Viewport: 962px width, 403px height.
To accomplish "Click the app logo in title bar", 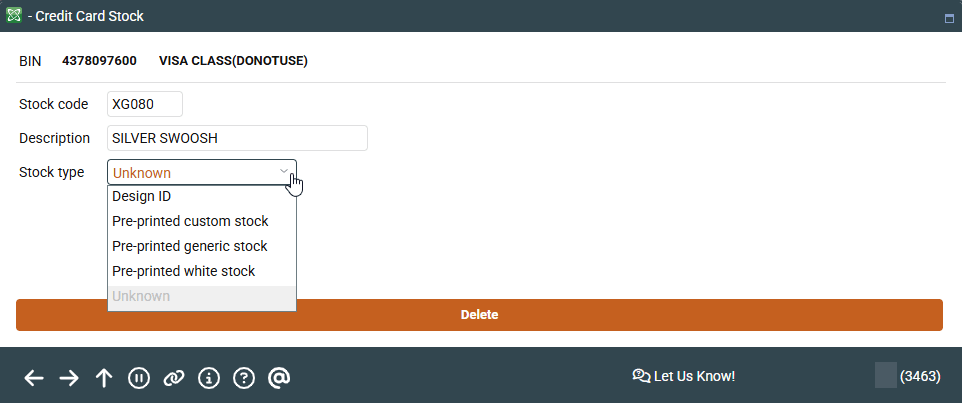I will coord(14,15).
